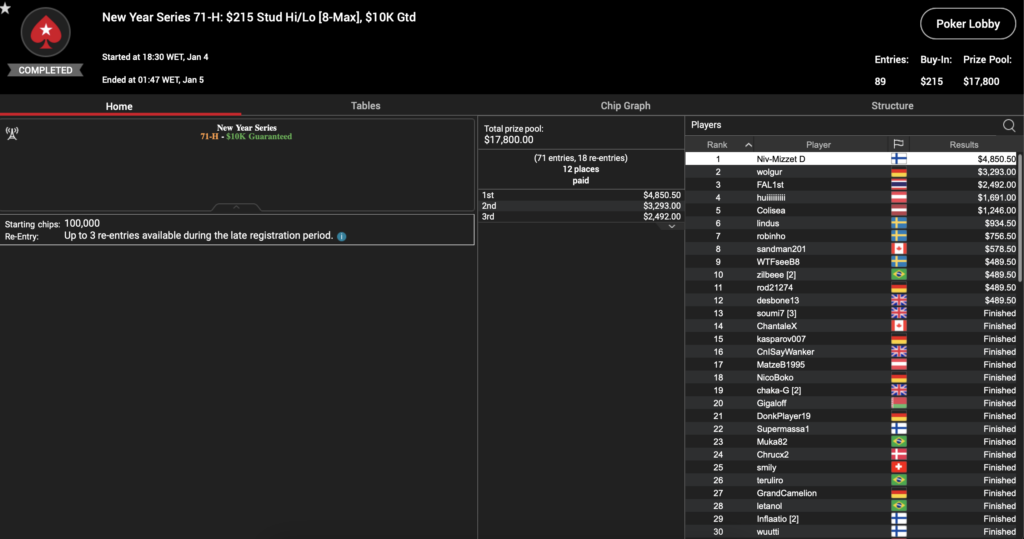Click the re-entry info icon
Screen dimensions: 1024x539
point(342,237)
